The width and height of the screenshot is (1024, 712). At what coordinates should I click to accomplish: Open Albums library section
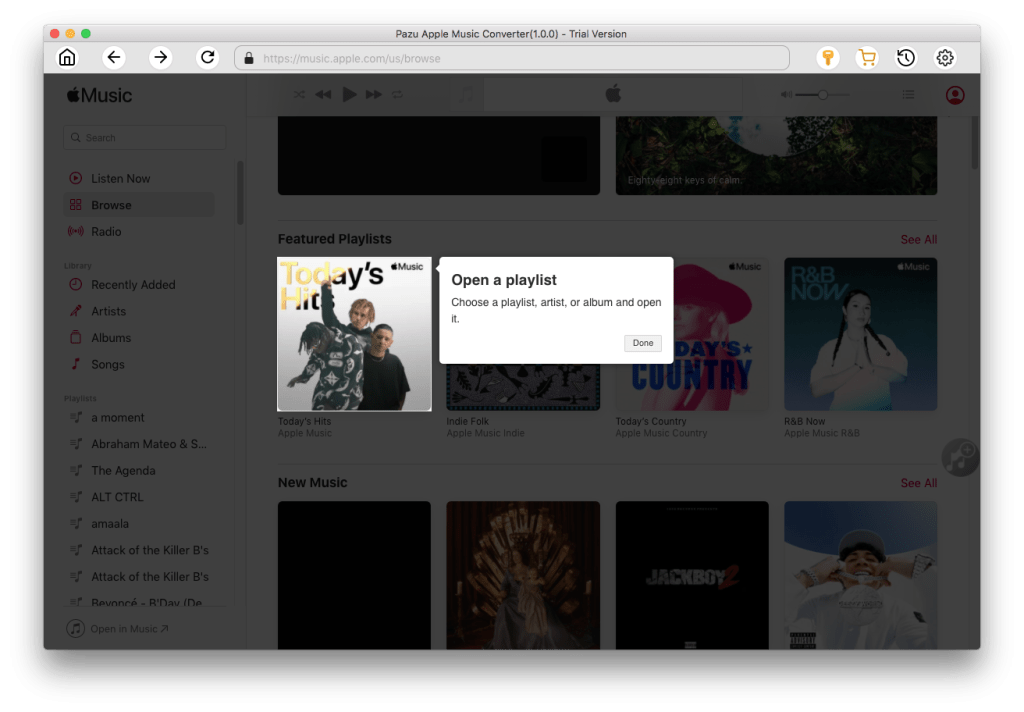click(x=139, y=338)
